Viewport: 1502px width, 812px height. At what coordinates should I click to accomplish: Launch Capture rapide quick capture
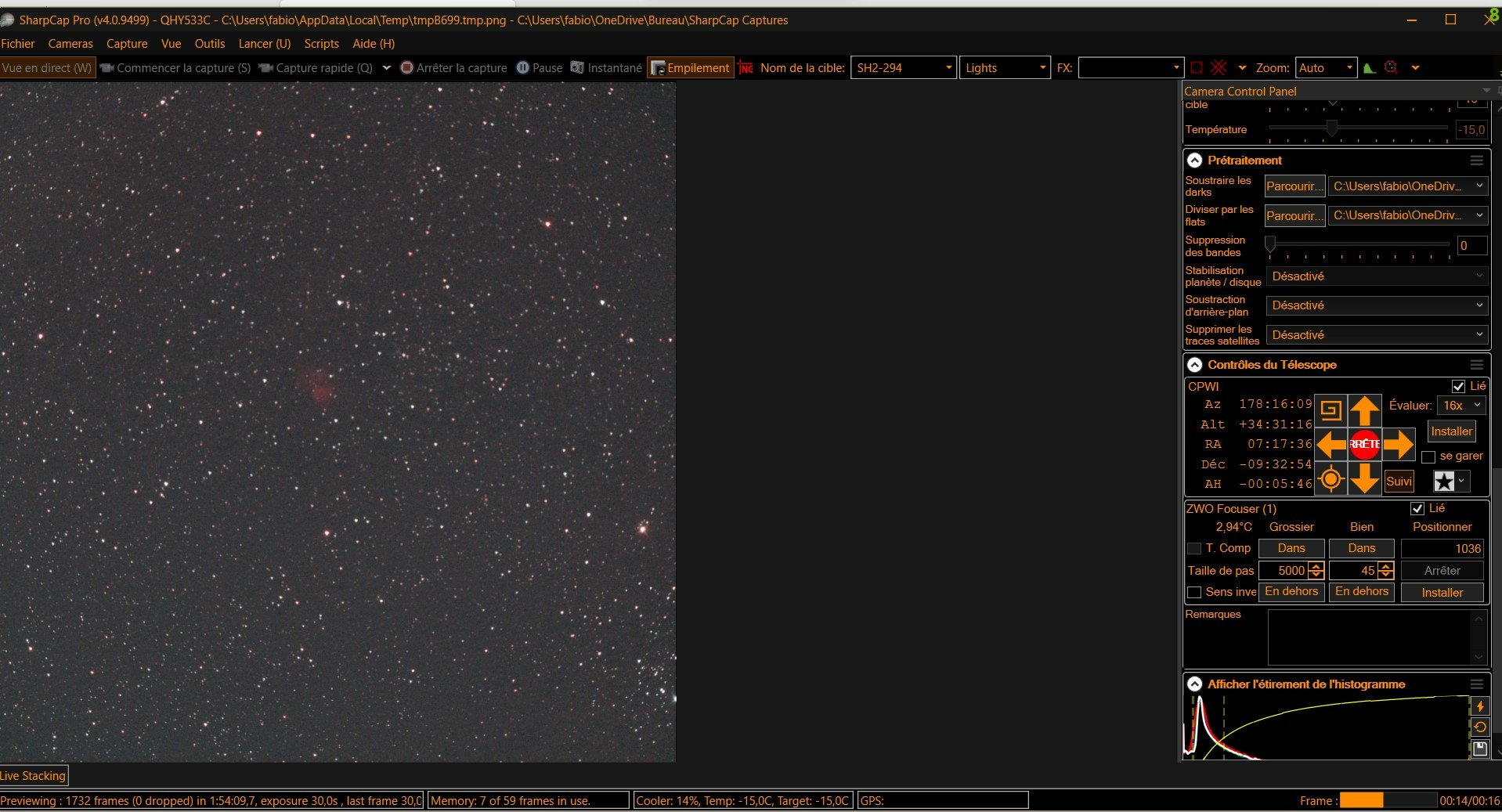[x=316, y=68]
